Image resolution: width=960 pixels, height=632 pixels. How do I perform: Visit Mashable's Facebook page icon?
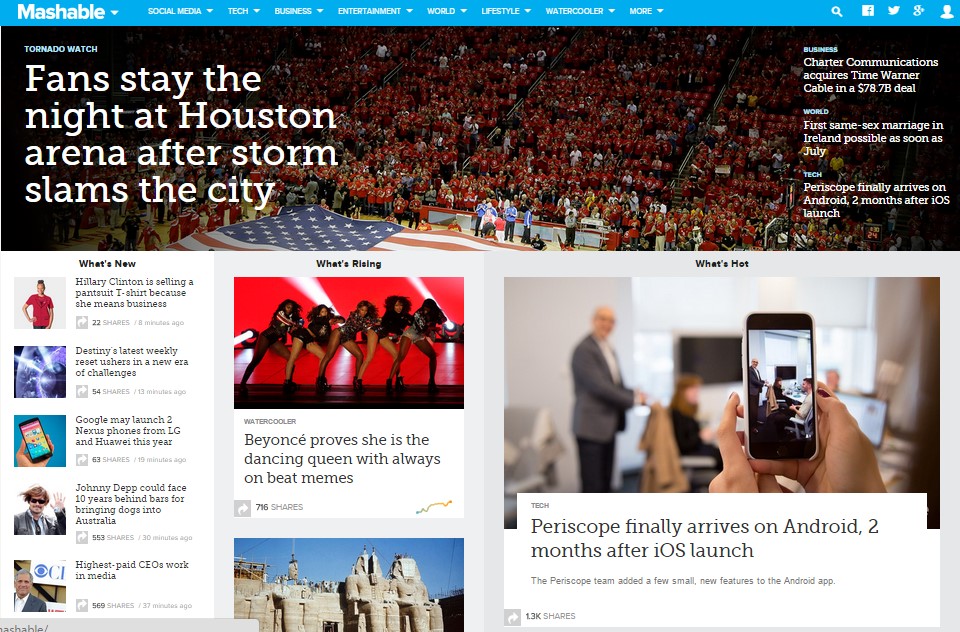point(868,10)
